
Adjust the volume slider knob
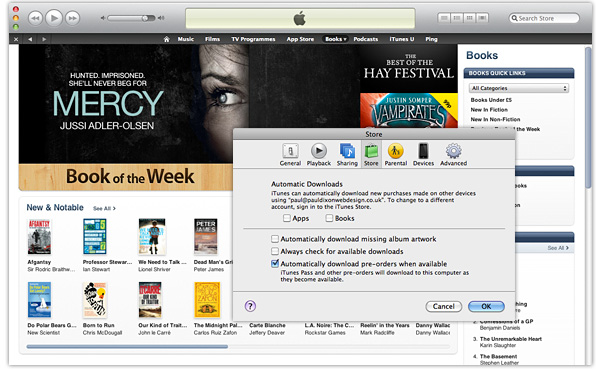click(x=145, y=18)
